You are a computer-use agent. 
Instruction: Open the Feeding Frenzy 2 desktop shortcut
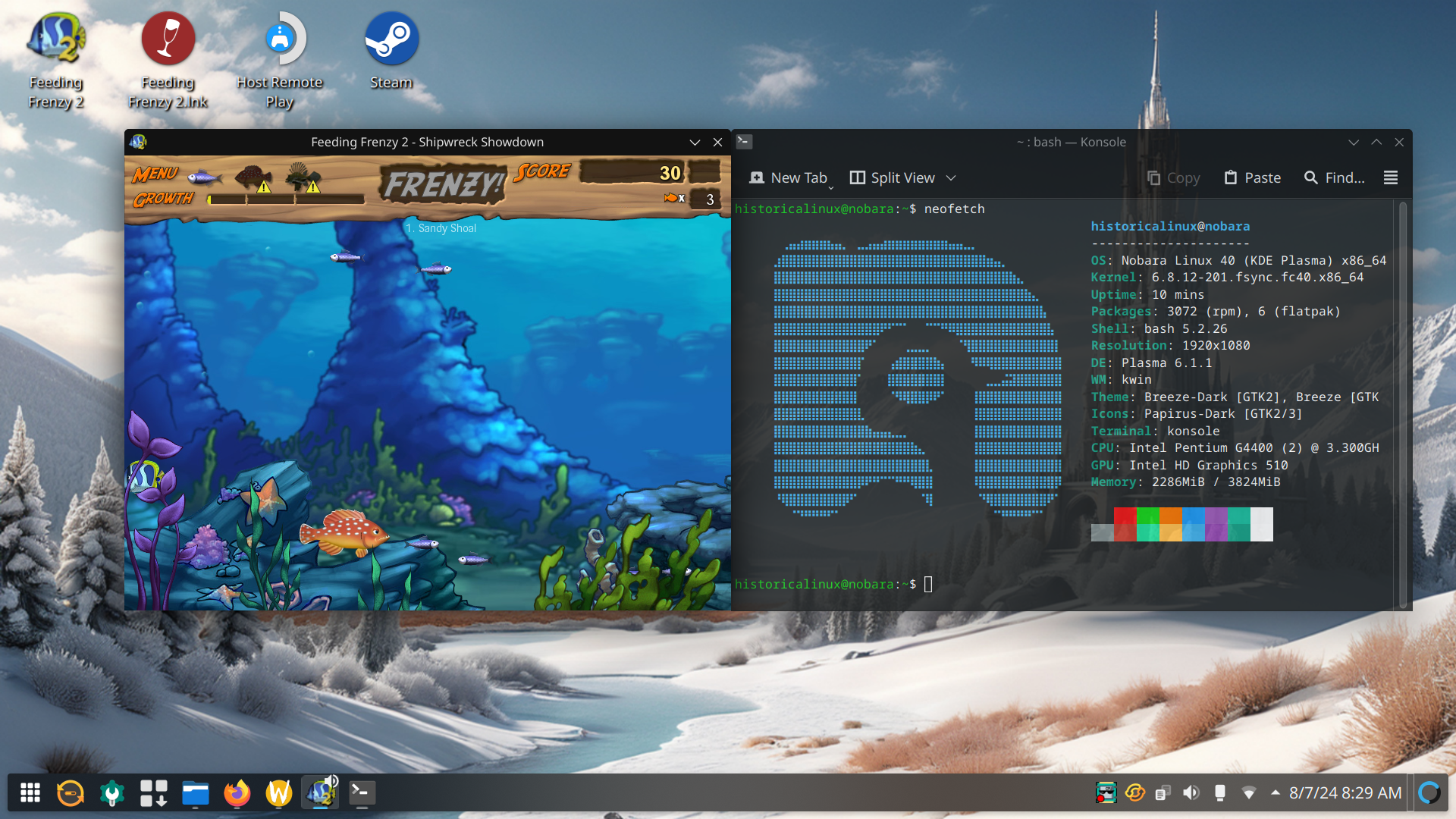56,61
